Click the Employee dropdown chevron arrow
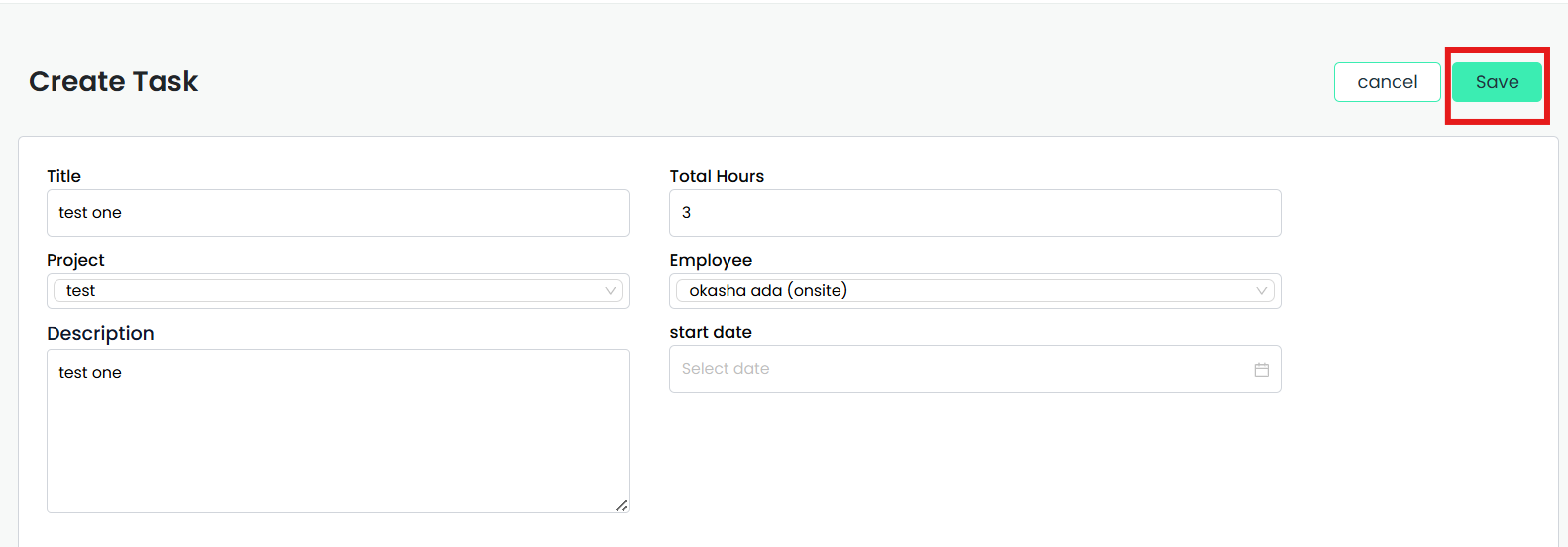 click(1262, 291)
